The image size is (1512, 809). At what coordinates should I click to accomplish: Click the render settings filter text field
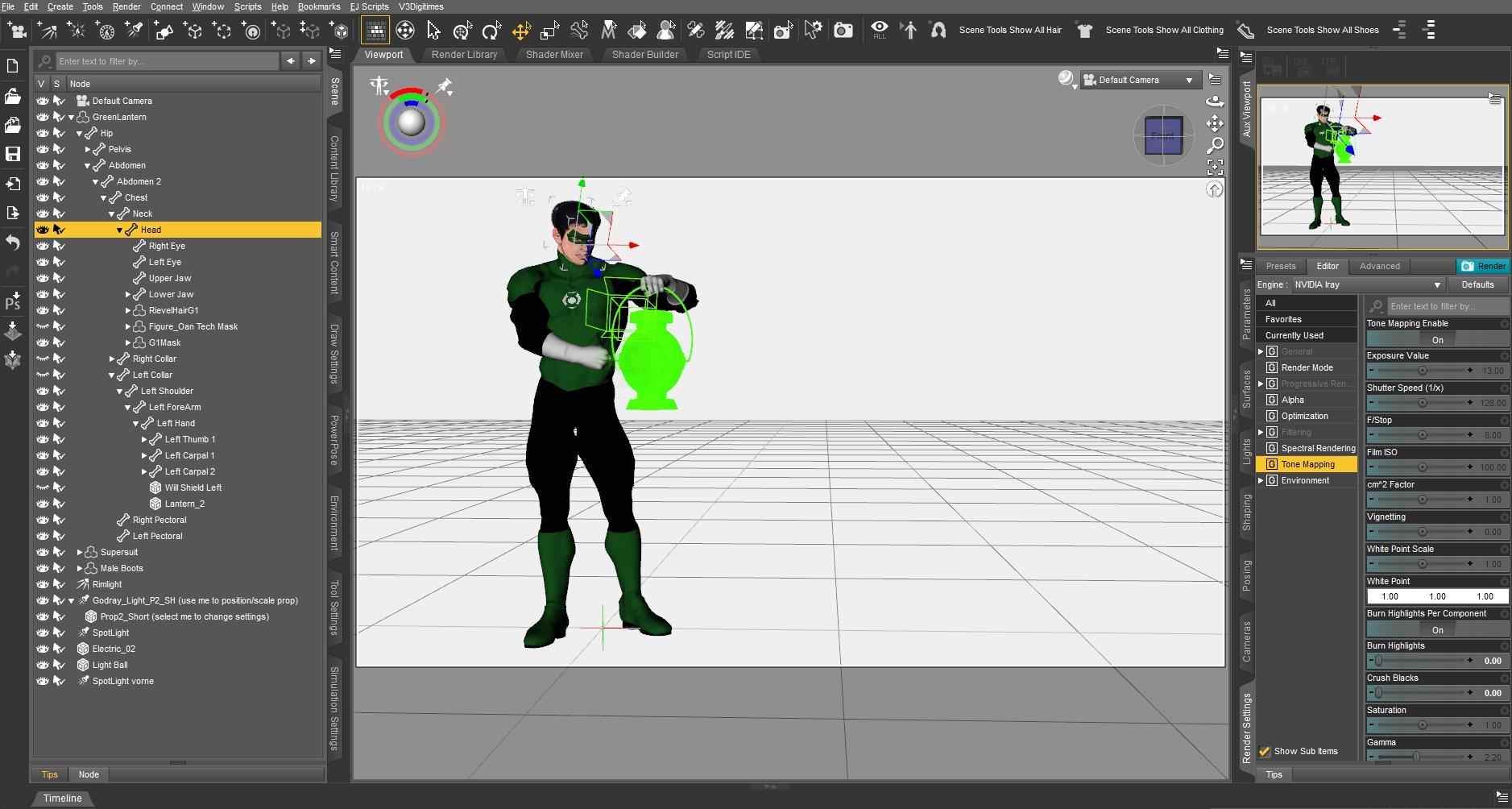1447,306
